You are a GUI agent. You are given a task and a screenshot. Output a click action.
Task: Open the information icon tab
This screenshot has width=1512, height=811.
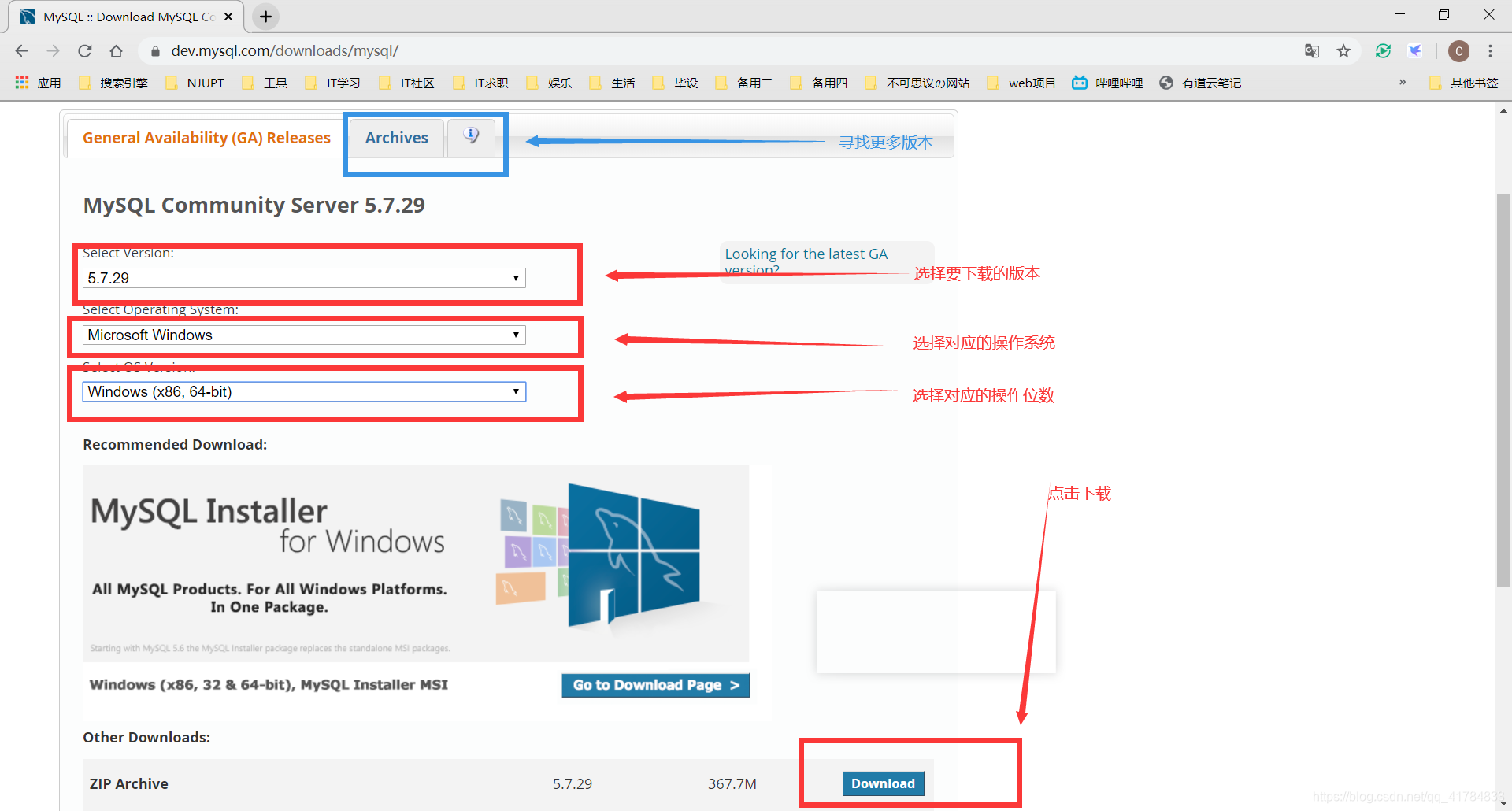pyautogui.click(x=471, y=136)
